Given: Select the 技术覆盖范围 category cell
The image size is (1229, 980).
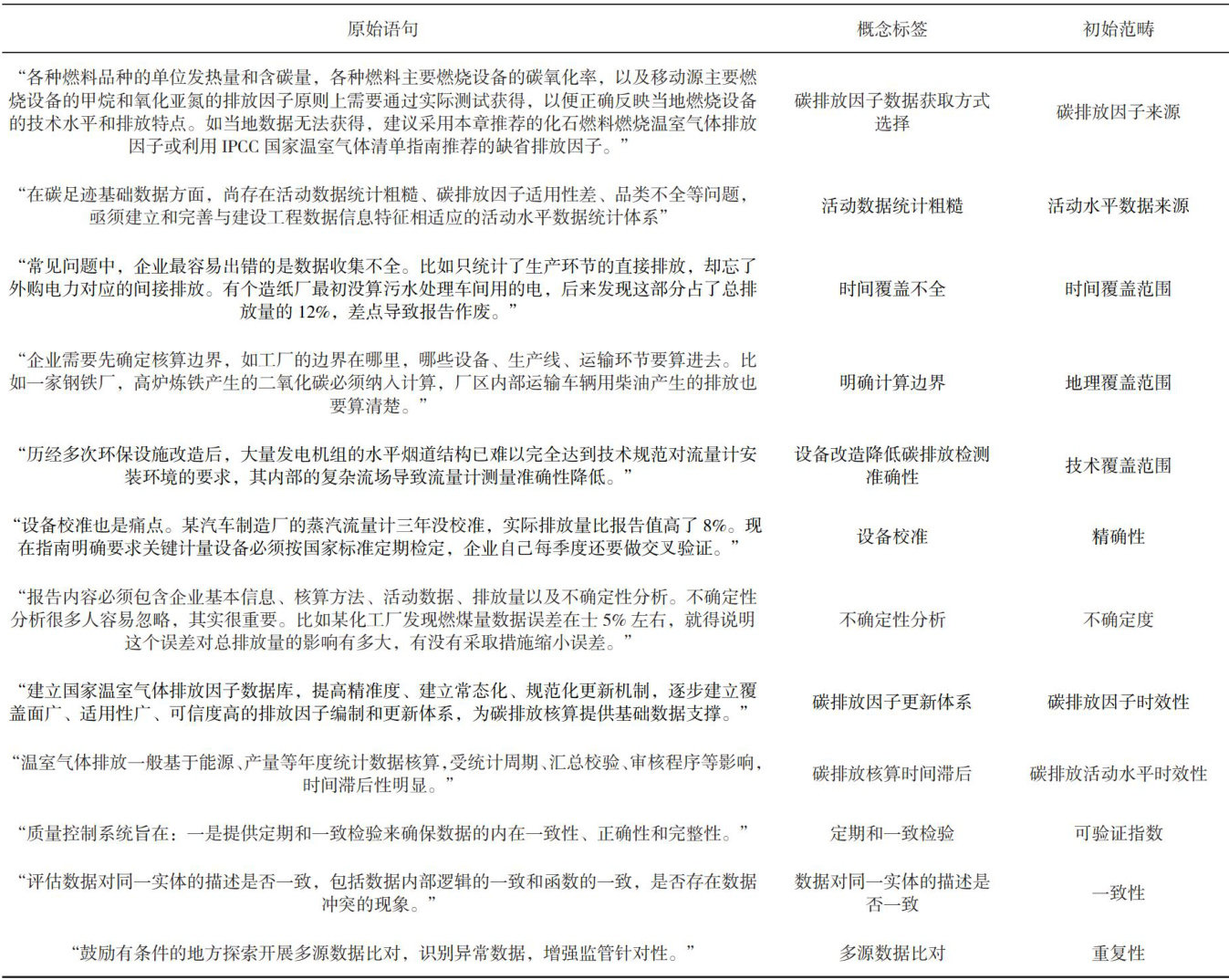Looking at the screenshot, I should (1118, 465).
